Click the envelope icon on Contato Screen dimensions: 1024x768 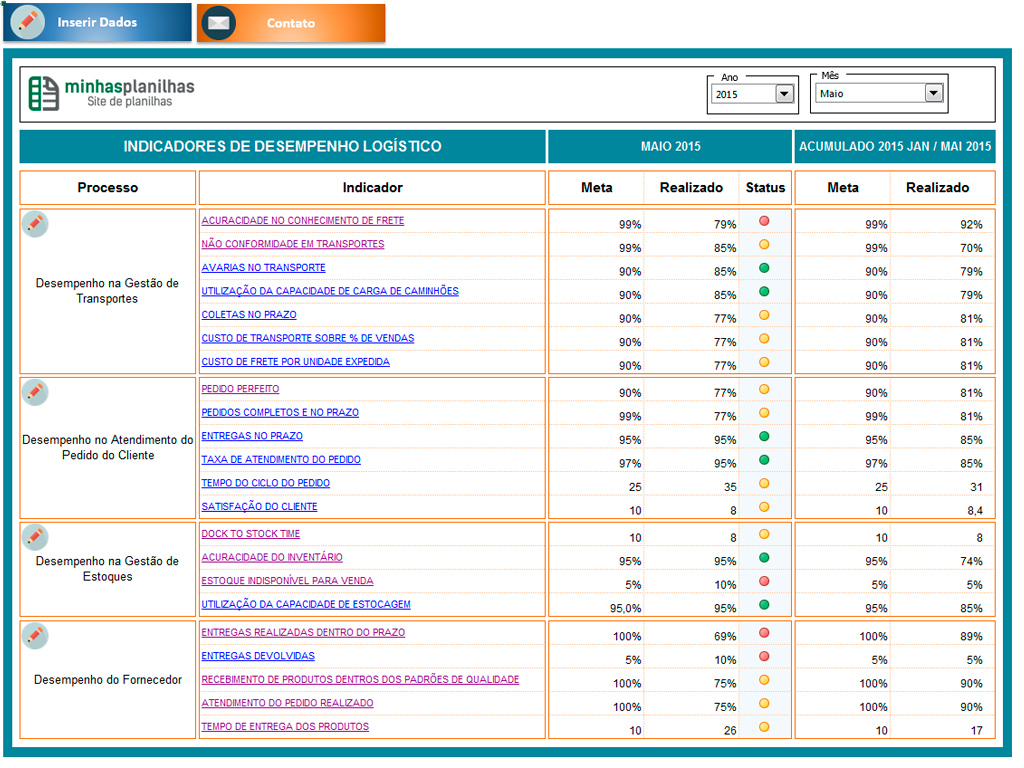(219, 23)
